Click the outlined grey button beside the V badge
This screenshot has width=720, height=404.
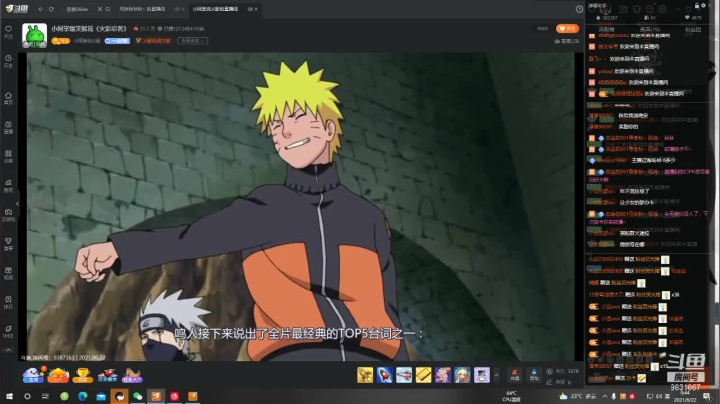point(192,41)
